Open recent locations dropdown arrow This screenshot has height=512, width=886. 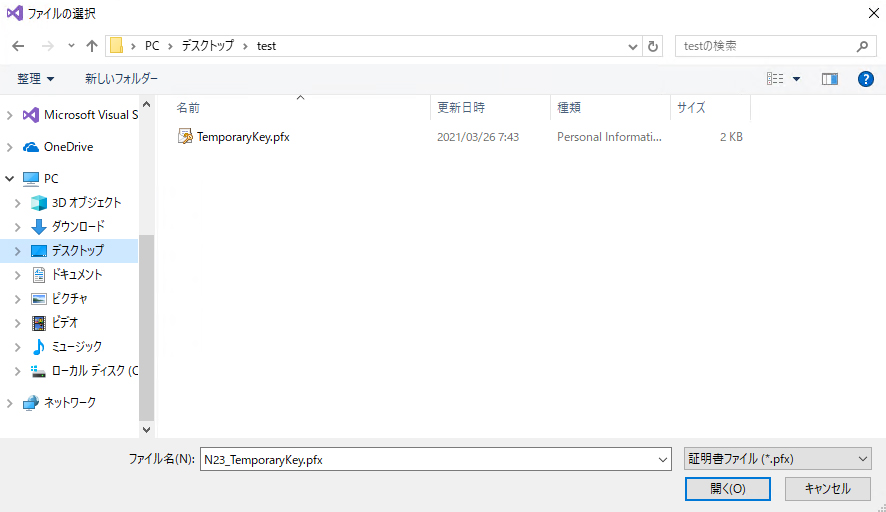(x=71, y=46)
